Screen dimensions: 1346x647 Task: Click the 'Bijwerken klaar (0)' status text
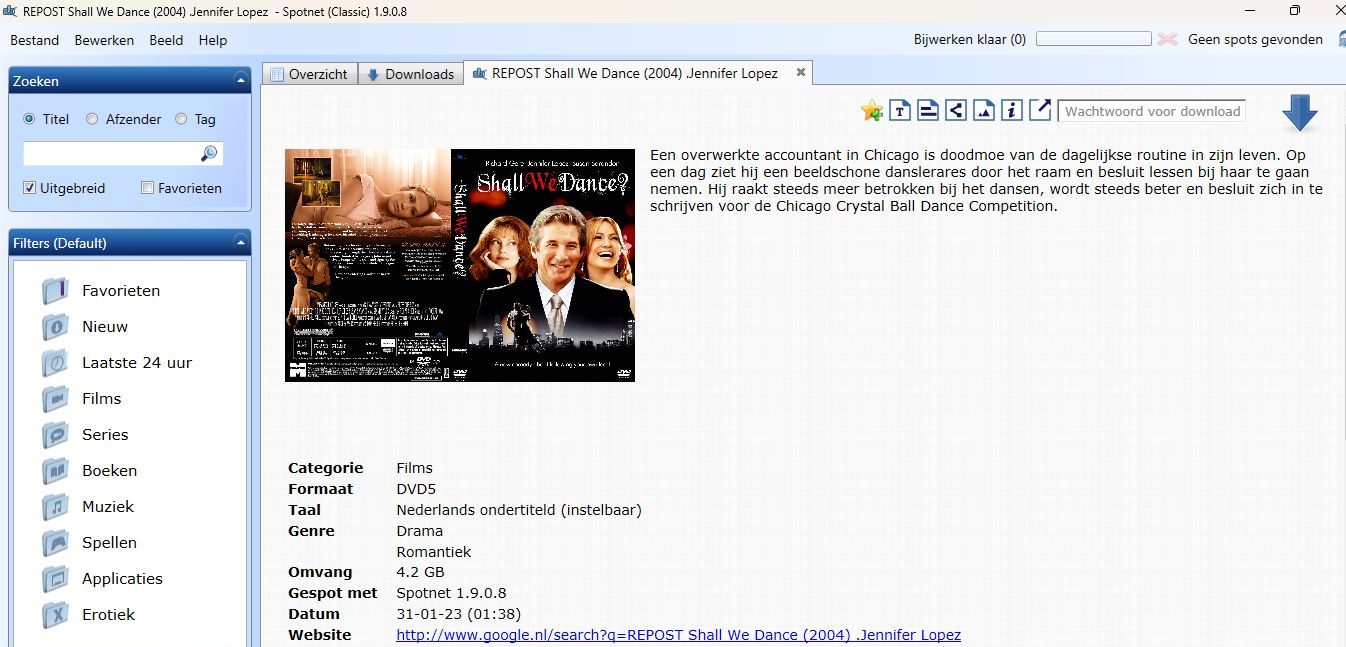(x=970, y=40)
